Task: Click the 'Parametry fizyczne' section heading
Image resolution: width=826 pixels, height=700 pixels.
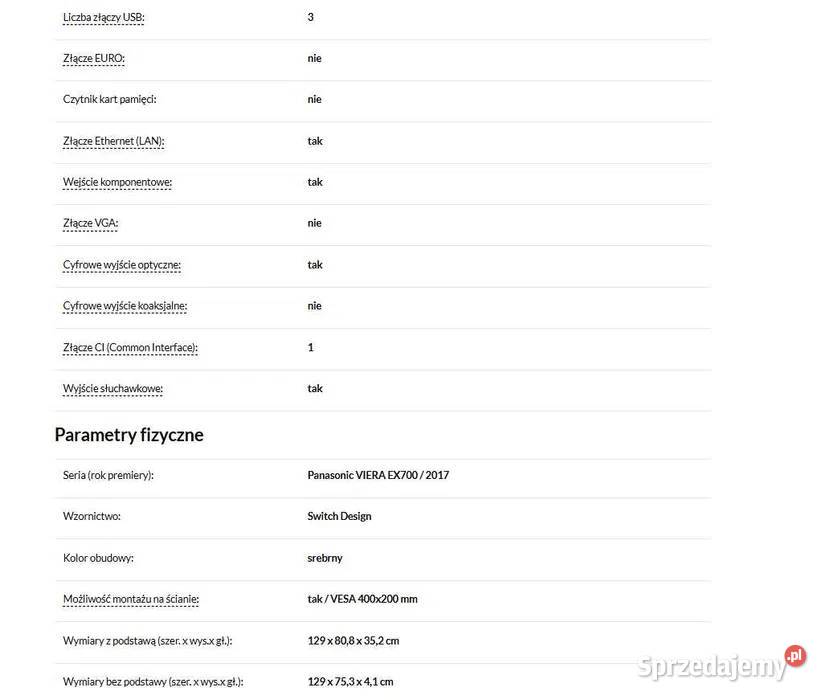Action: tap(129, 435)
